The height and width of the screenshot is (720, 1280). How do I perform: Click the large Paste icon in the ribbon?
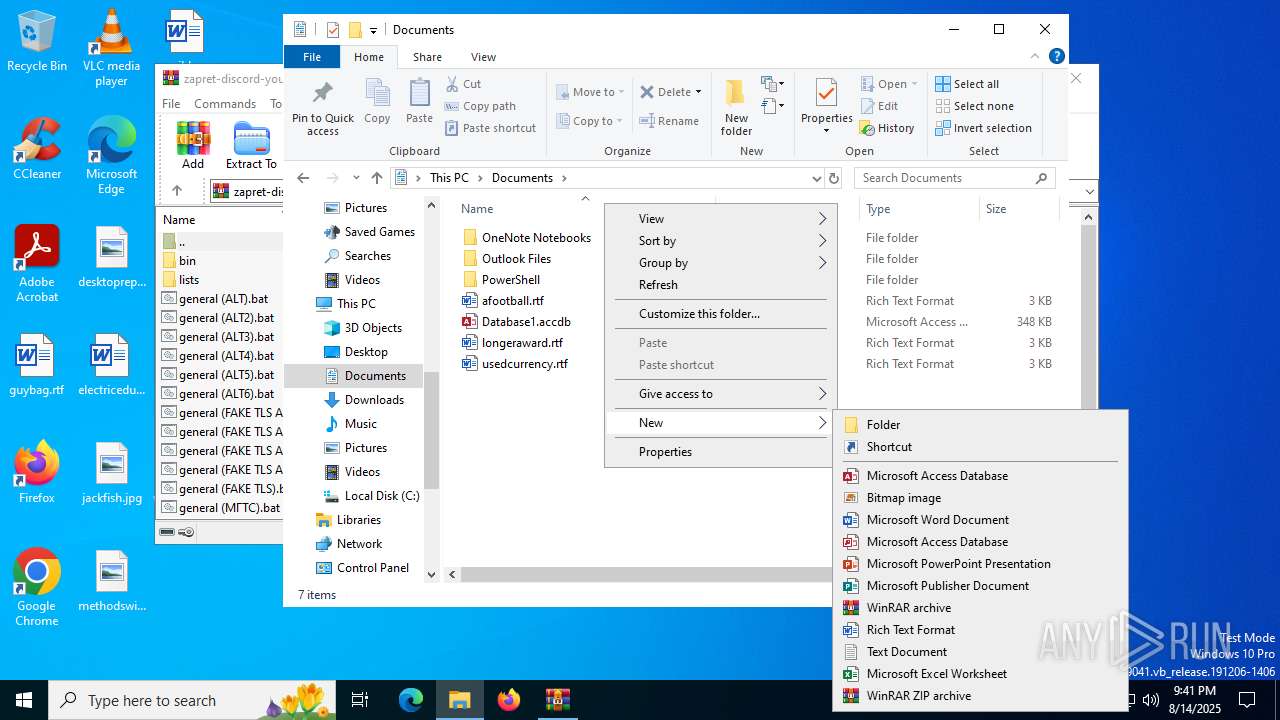419,102
